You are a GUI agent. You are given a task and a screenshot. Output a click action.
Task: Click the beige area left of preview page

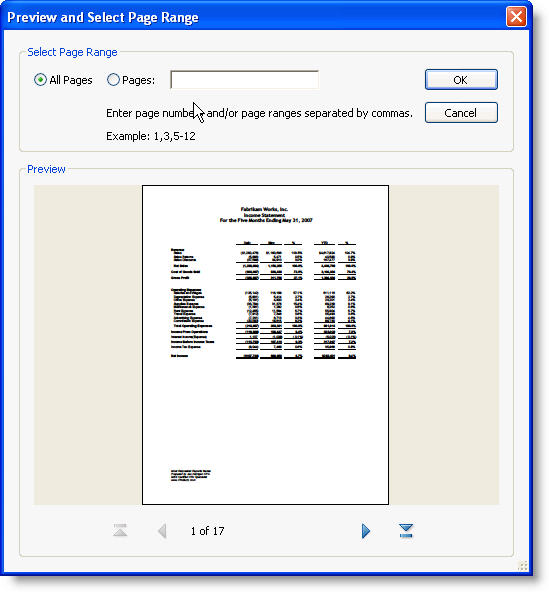(88, 345)
